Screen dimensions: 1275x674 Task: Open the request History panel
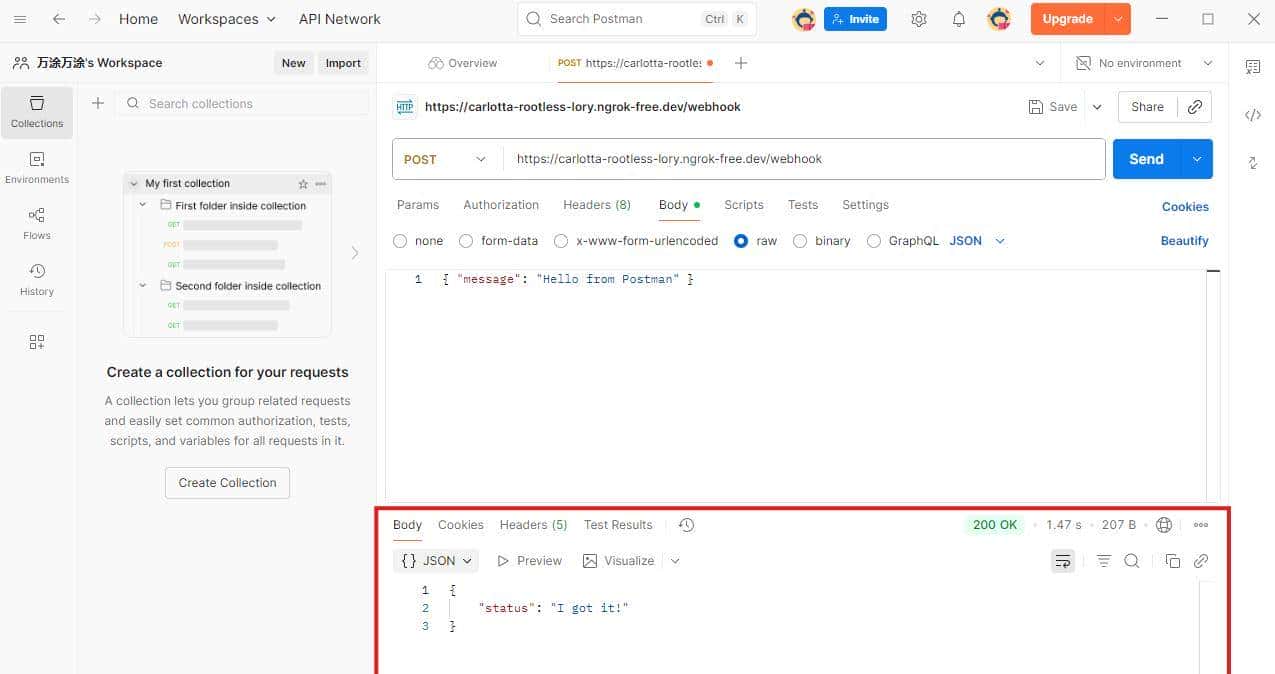[x=36, y=280]
